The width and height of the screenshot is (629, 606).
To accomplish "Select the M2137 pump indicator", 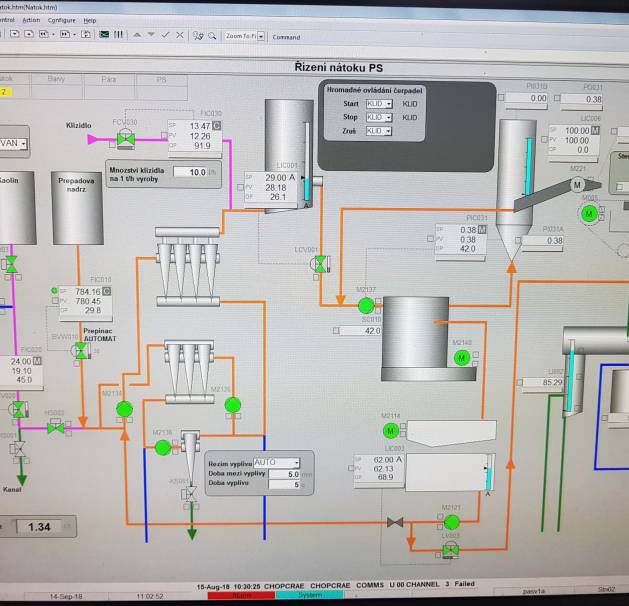I will [x=366, y=305].
